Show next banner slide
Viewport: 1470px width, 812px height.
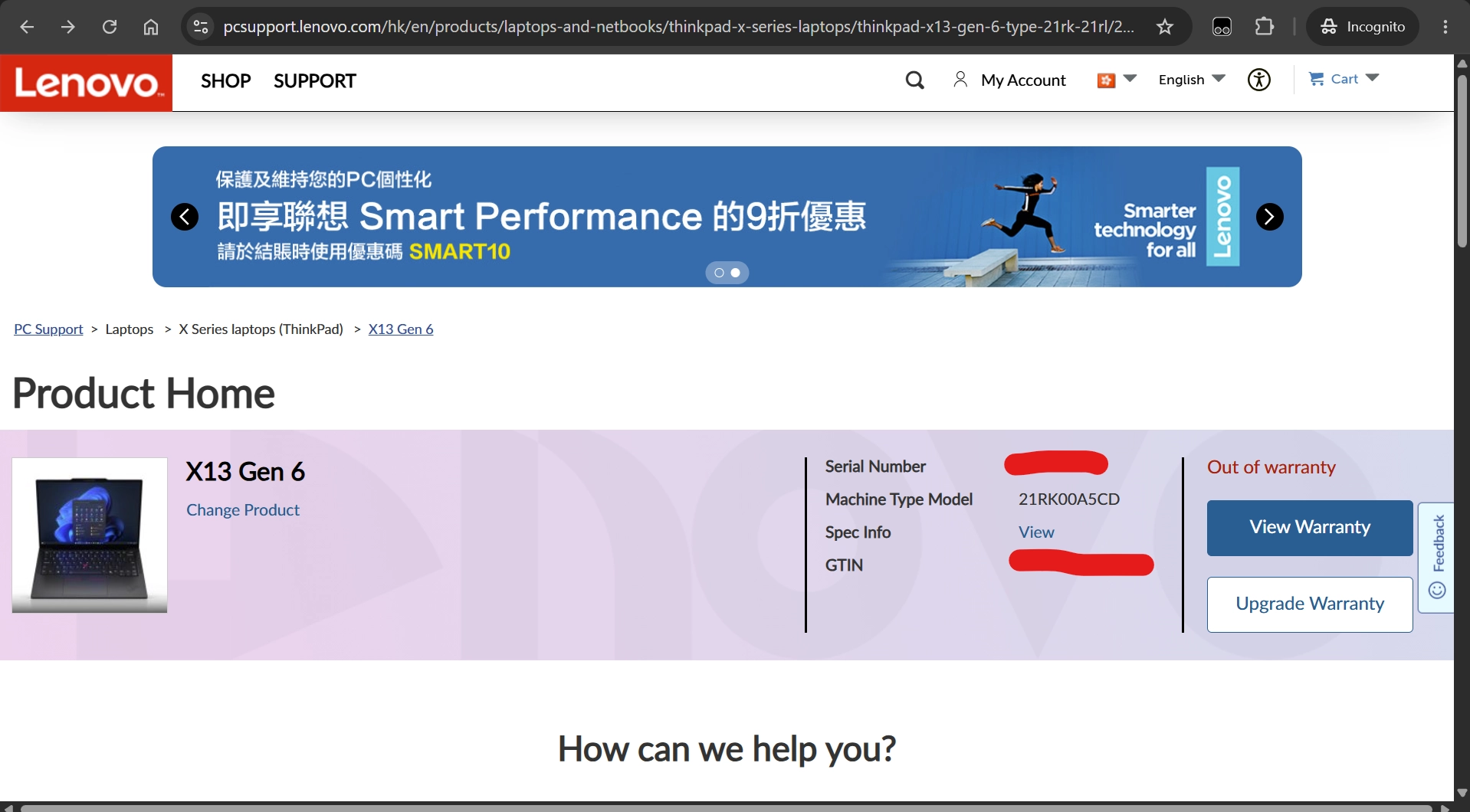click(x=1269, y=217)
